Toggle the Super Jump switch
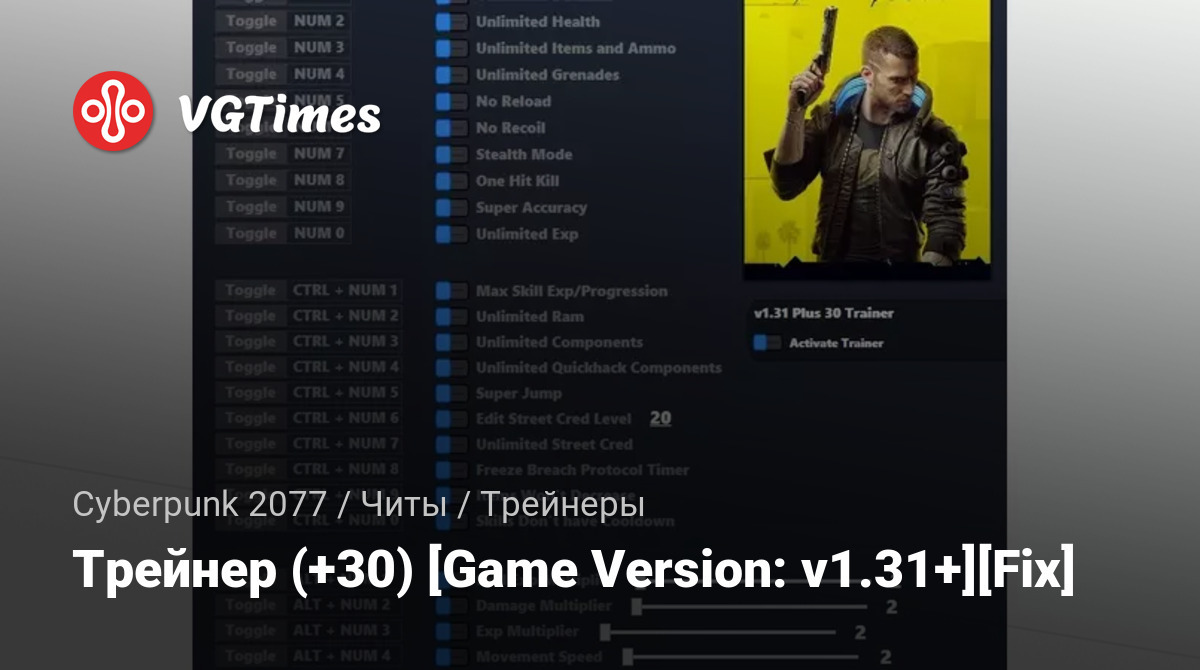The height and width of the screenshot is (670, 1200). click(452, 393)
